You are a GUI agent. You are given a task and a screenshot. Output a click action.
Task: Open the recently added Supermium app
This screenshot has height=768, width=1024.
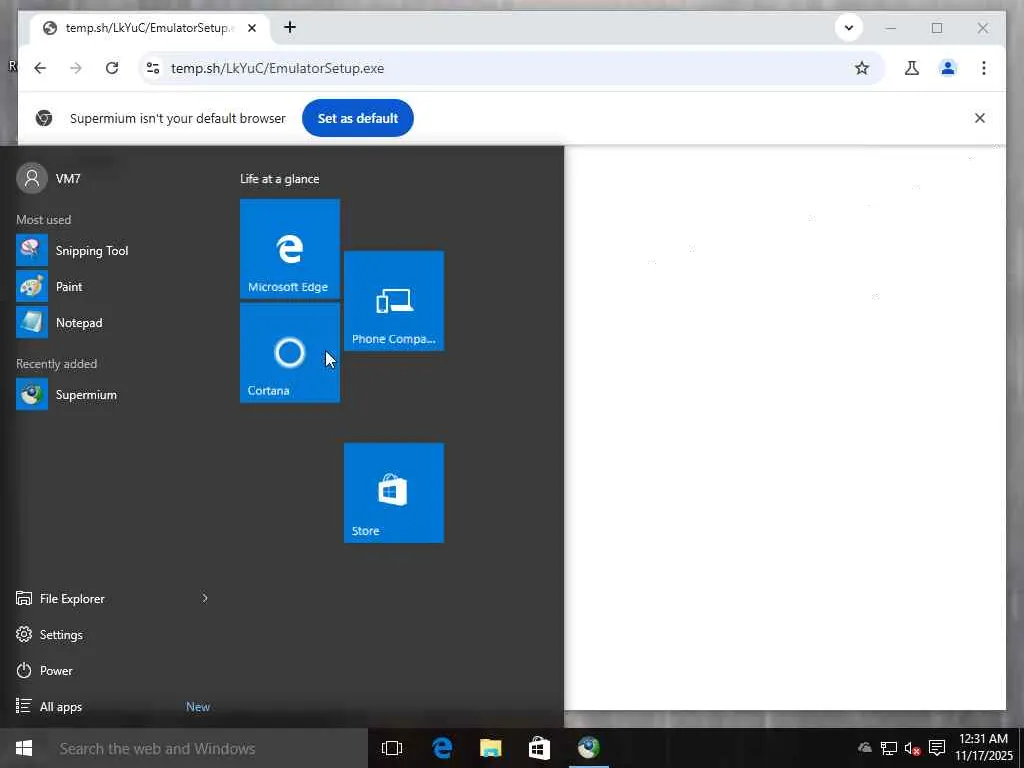click(x=111, y=394)
